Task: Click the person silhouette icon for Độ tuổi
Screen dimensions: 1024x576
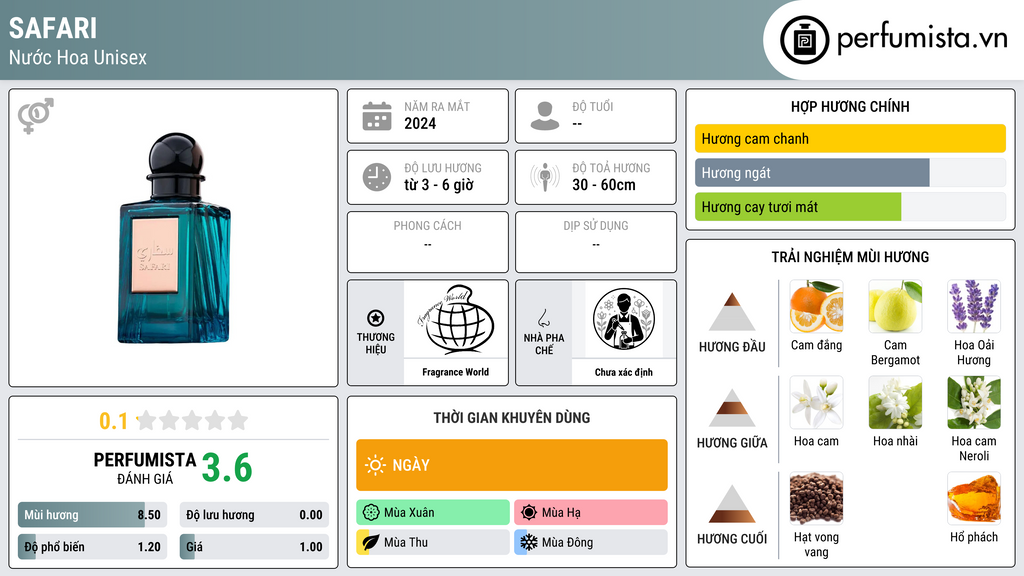Action: point(545,116)
